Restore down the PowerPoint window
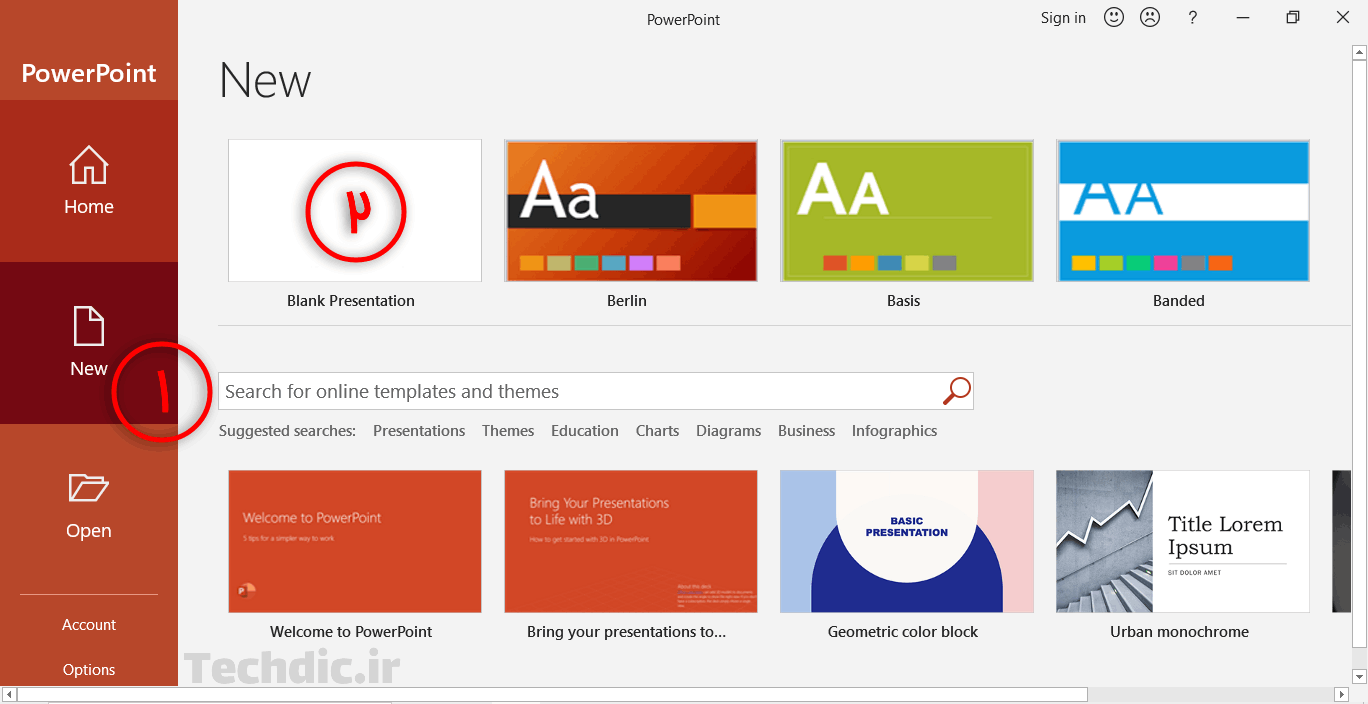1368x704 pixels. pos(1292,17)
